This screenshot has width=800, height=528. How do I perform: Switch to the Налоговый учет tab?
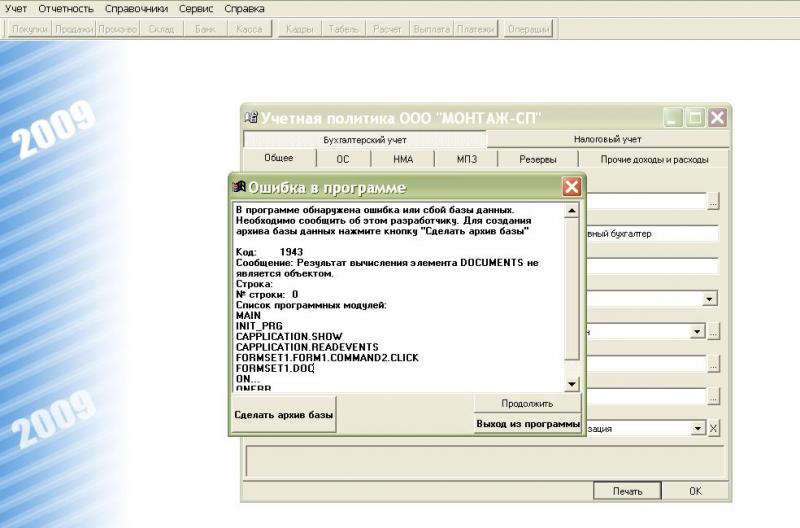coord(607,139)
